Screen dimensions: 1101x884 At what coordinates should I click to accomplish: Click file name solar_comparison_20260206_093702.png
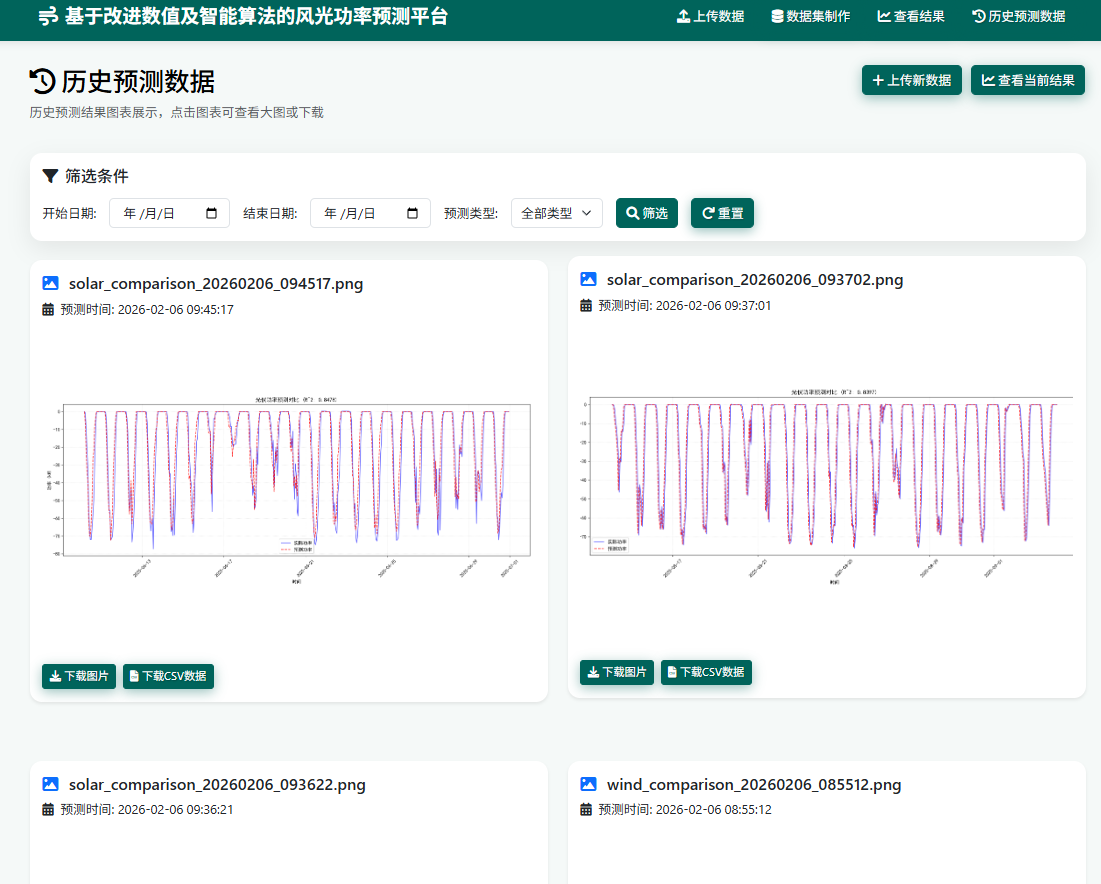click(755, 279)
